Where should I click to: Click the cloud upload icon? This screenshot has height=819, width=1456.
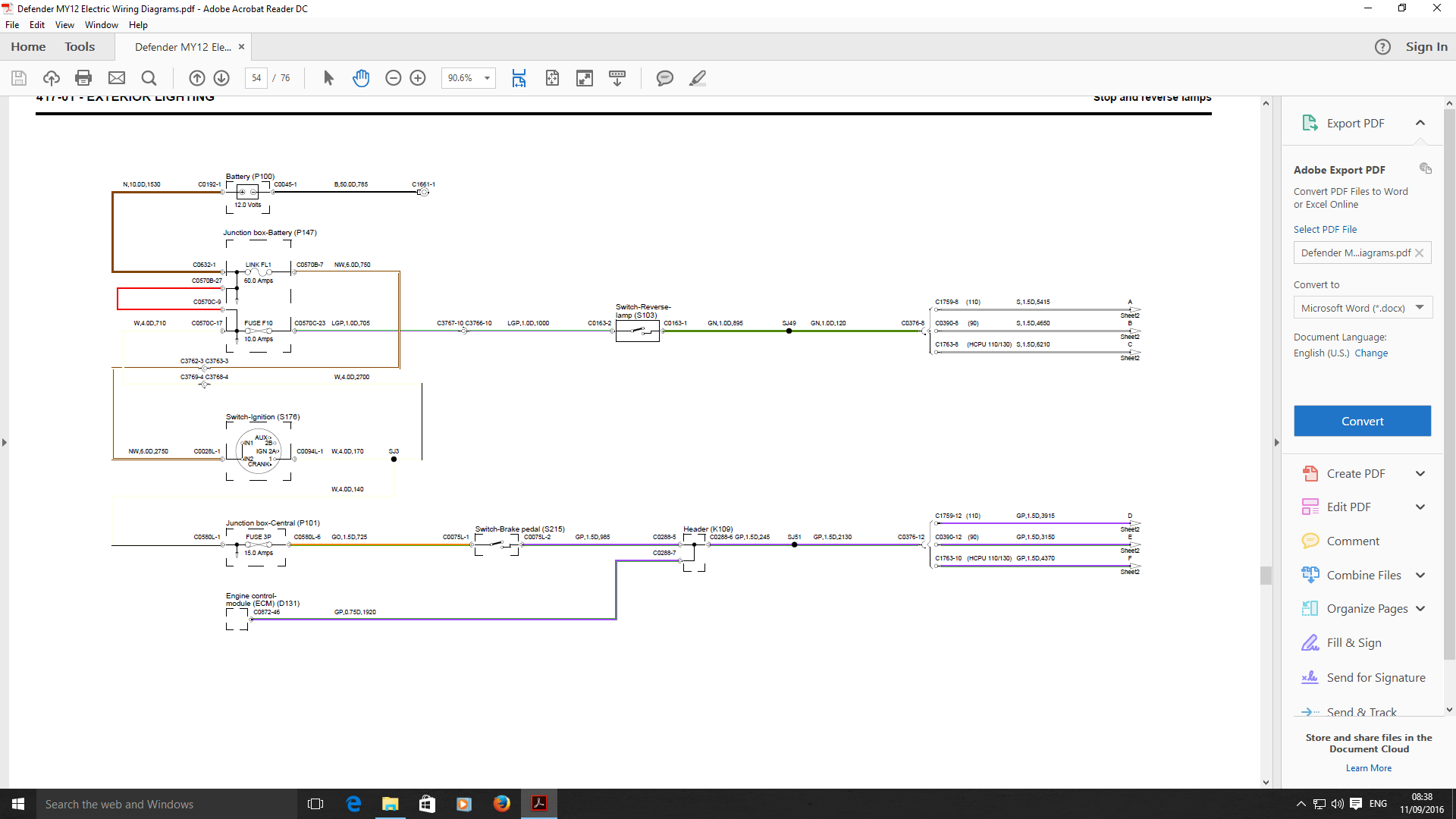pos(52,78)
